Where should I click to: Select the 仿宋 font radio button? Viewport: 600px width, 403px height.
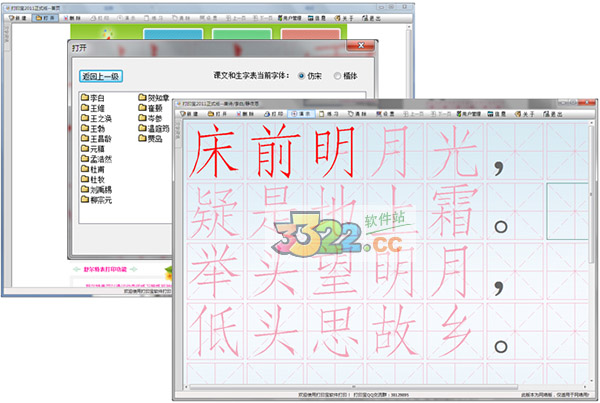301,76
